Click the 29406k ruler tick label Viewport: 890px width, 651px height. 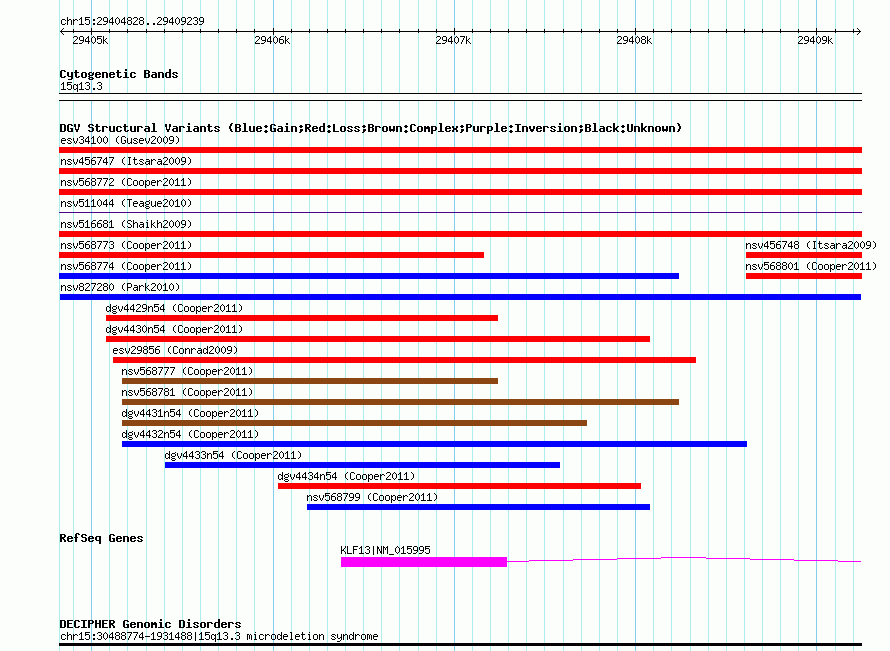[x=272, y=40]
